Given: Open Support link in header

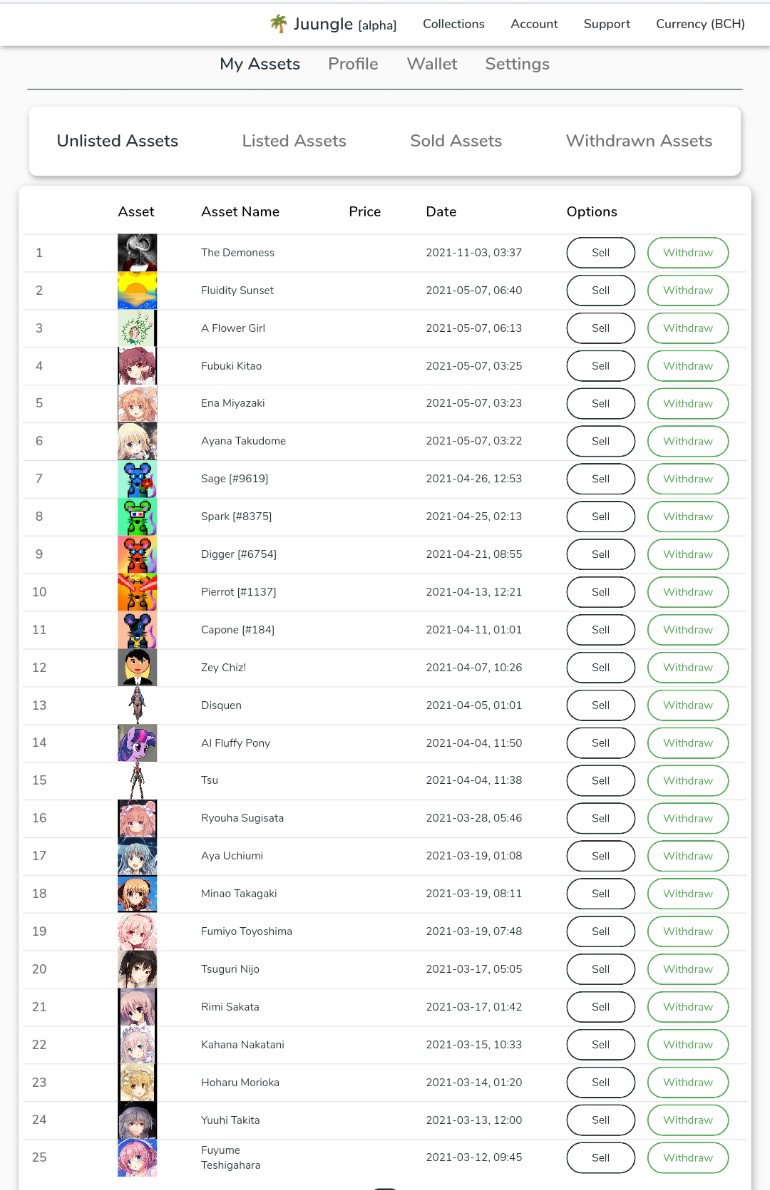Looking at the screenshot, I should (607, 24).
